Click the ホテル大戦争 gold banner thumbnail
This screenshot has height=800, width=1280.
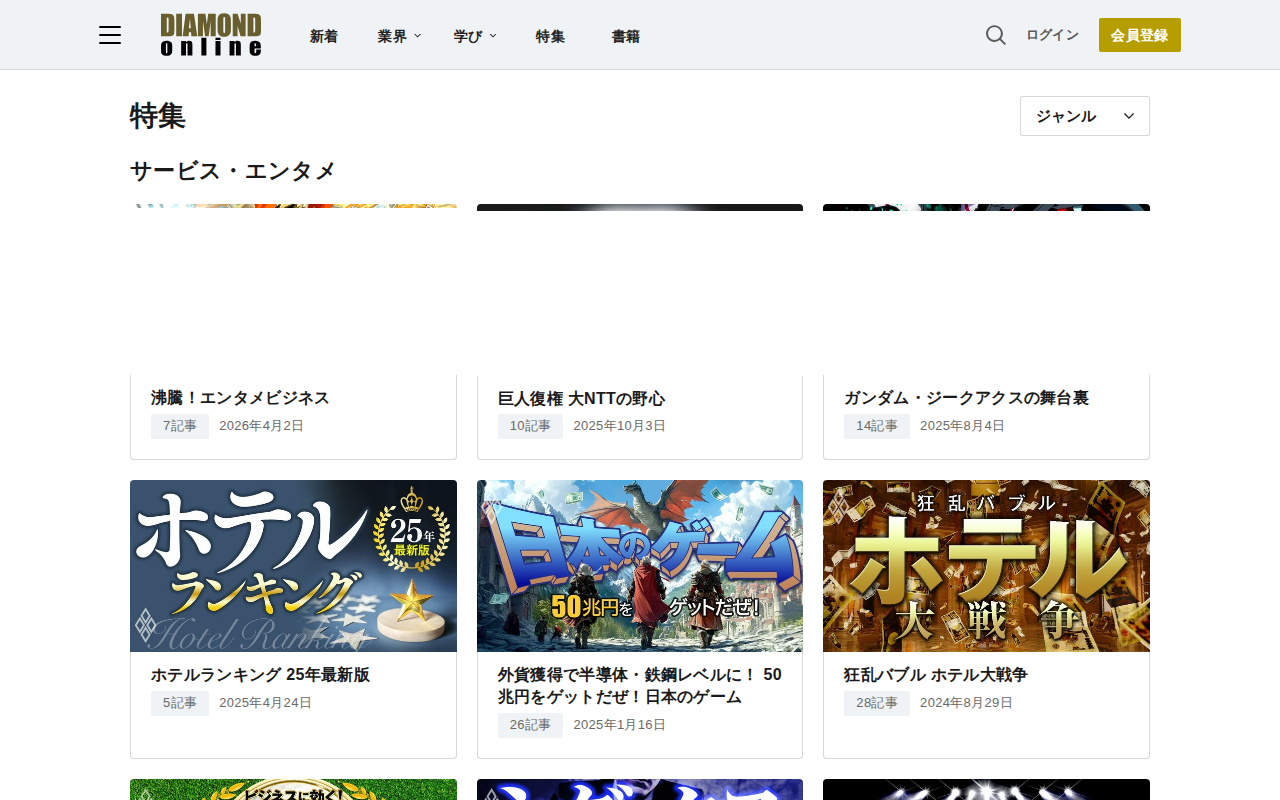[x=986, y=566]
